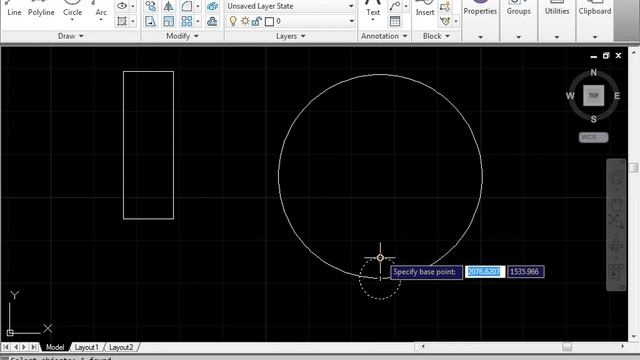The image size is (640, 360).
Task: Open the Clipboard panel dropdown
Action: pyautogui.click(x=595, y=37)
